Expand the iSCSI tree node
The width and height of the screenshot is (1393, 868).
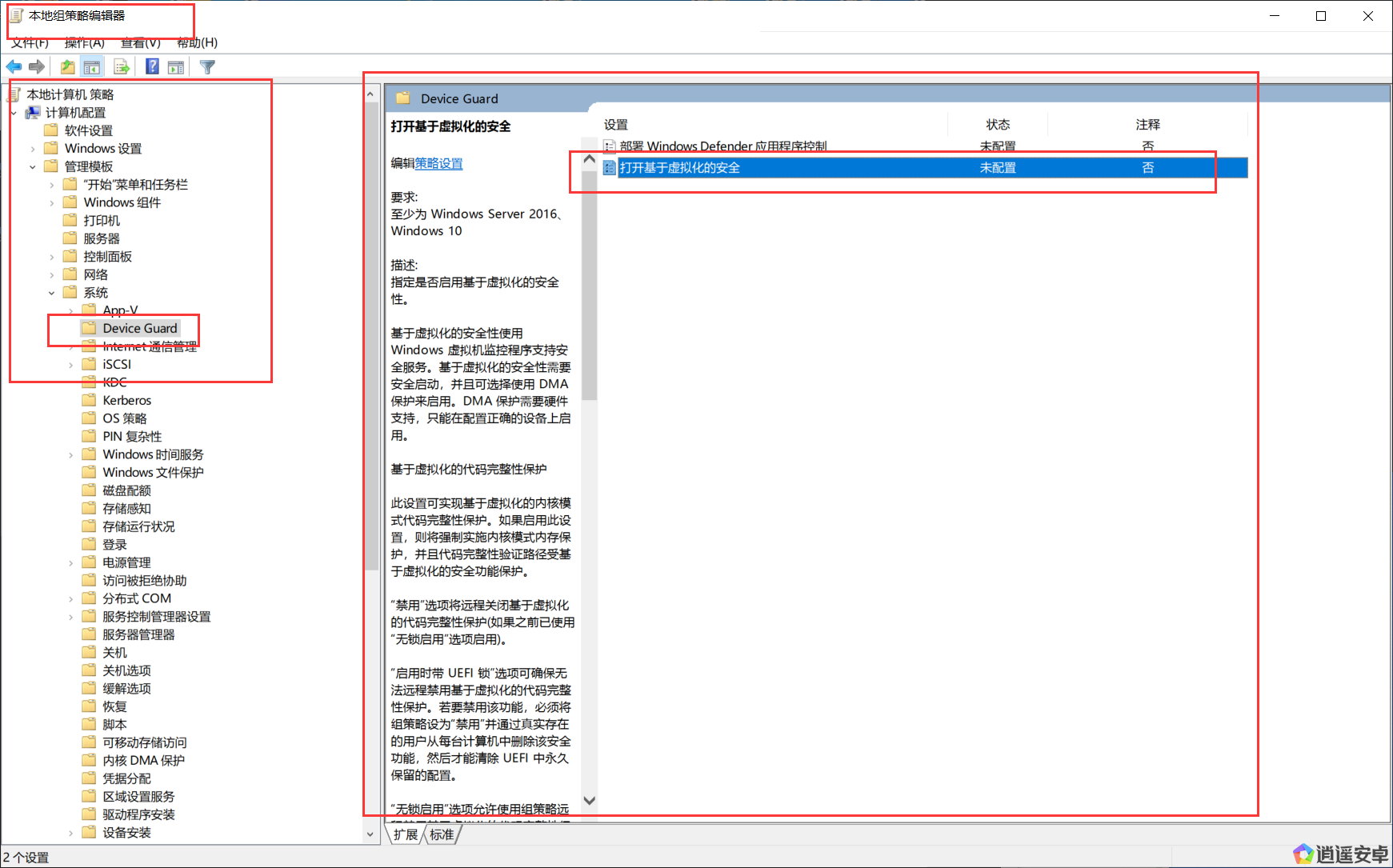tap(71, 365)
